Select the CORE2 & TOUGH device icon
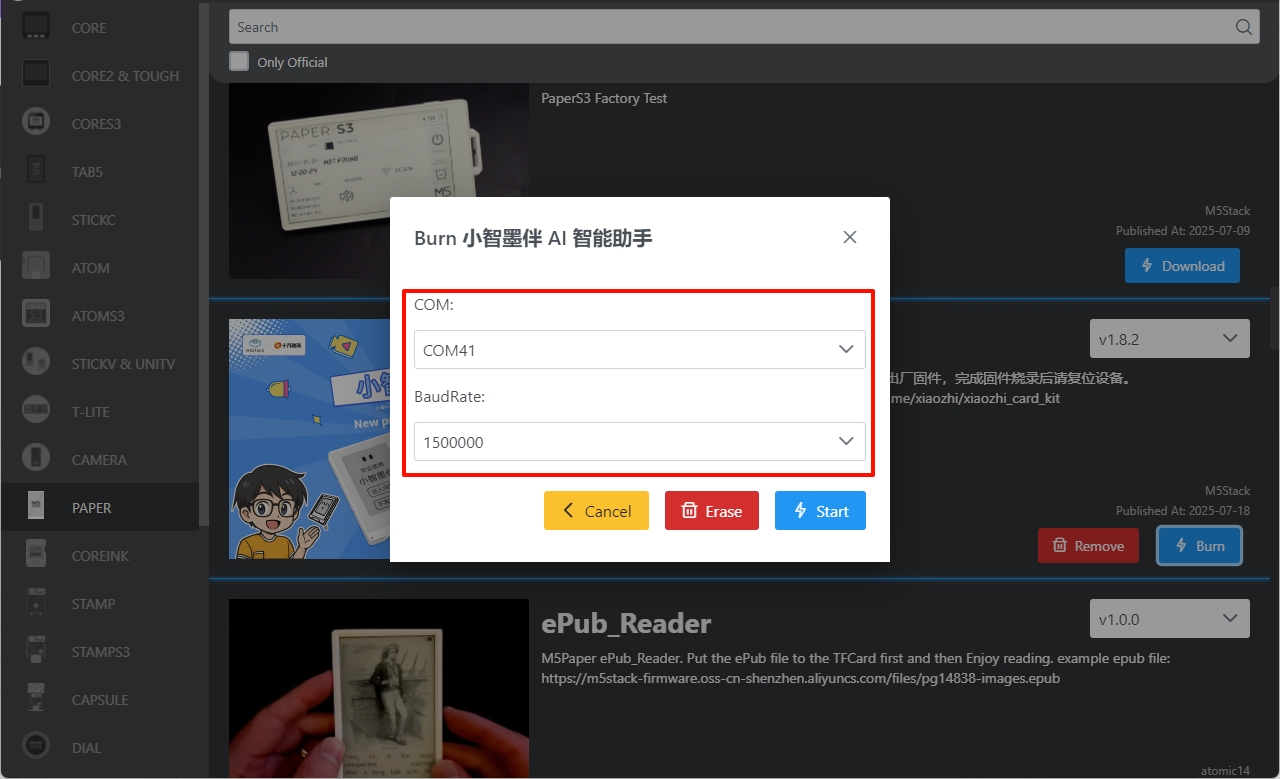The height and width of the screenshot is (779, 1280). coord(36,75)
